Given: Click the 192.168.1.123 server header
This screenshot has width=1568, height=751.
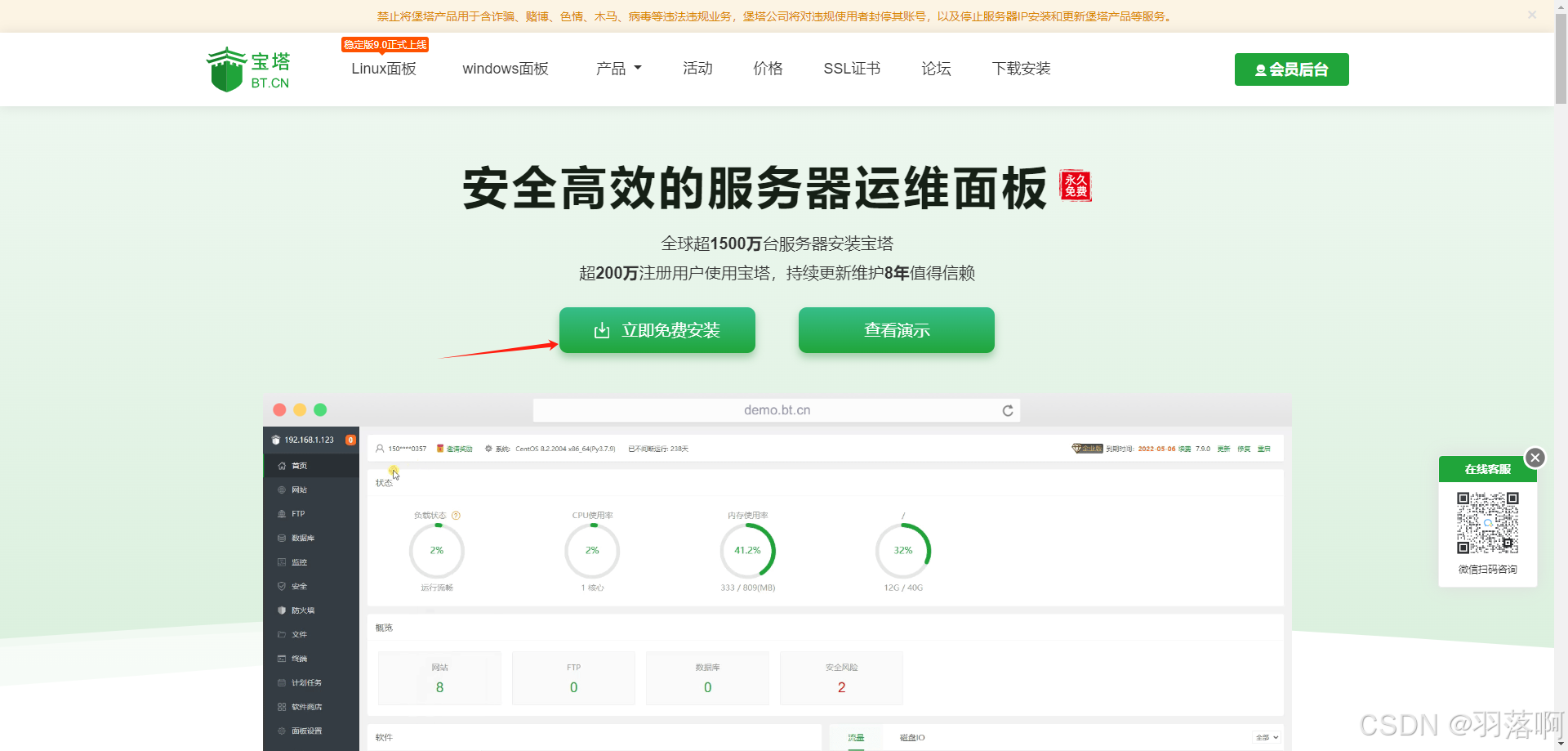Looking at the screenshot, I should pyautogui.click(x=309, y=440).
